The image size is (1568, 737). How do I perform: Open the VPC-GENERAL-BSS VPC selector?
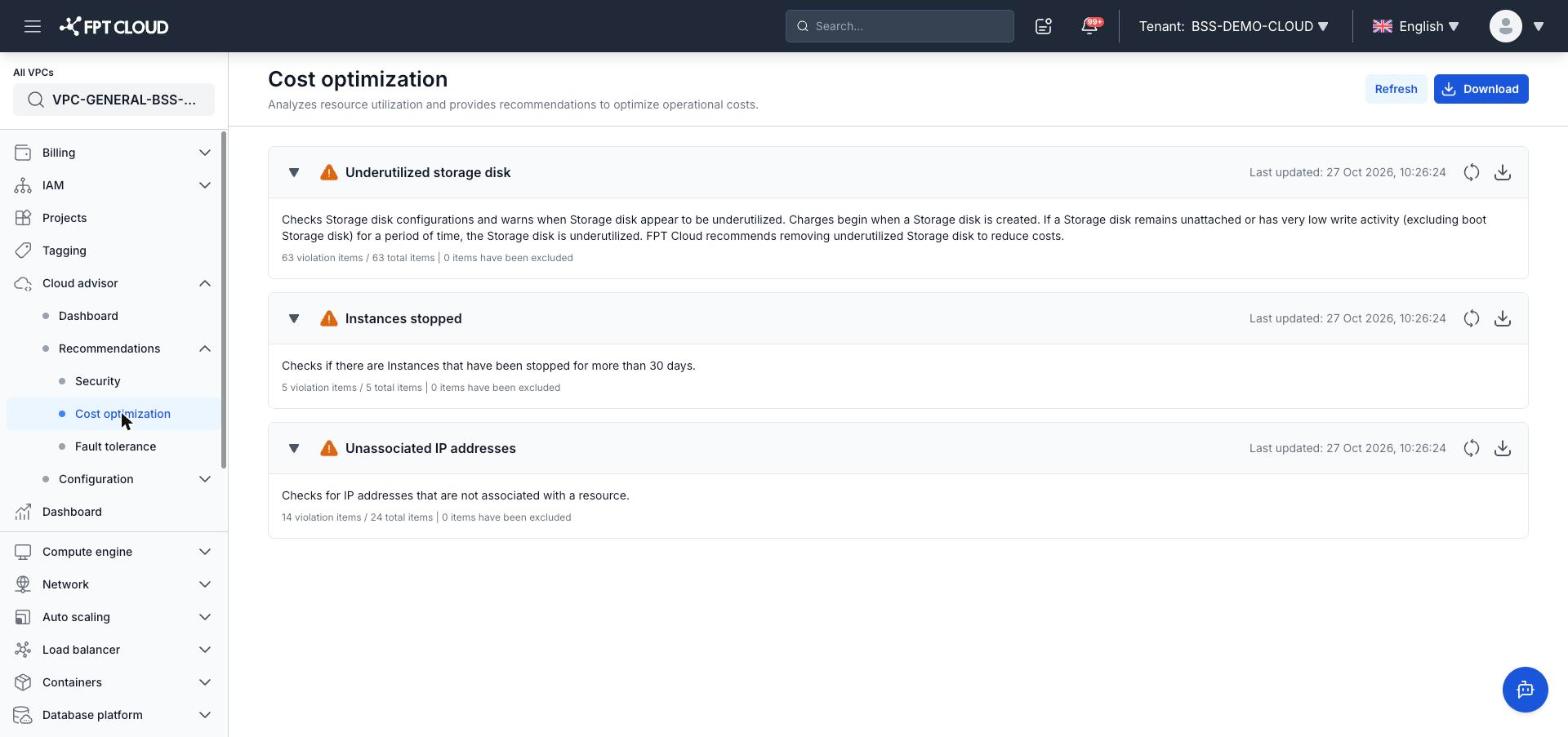point(114,100)
